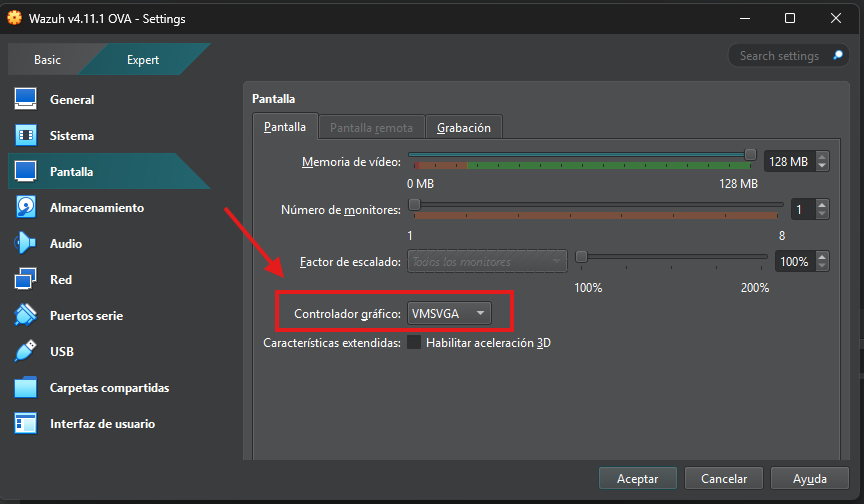Open the Red network icon
Screen dimensions: 864x504
26,280
